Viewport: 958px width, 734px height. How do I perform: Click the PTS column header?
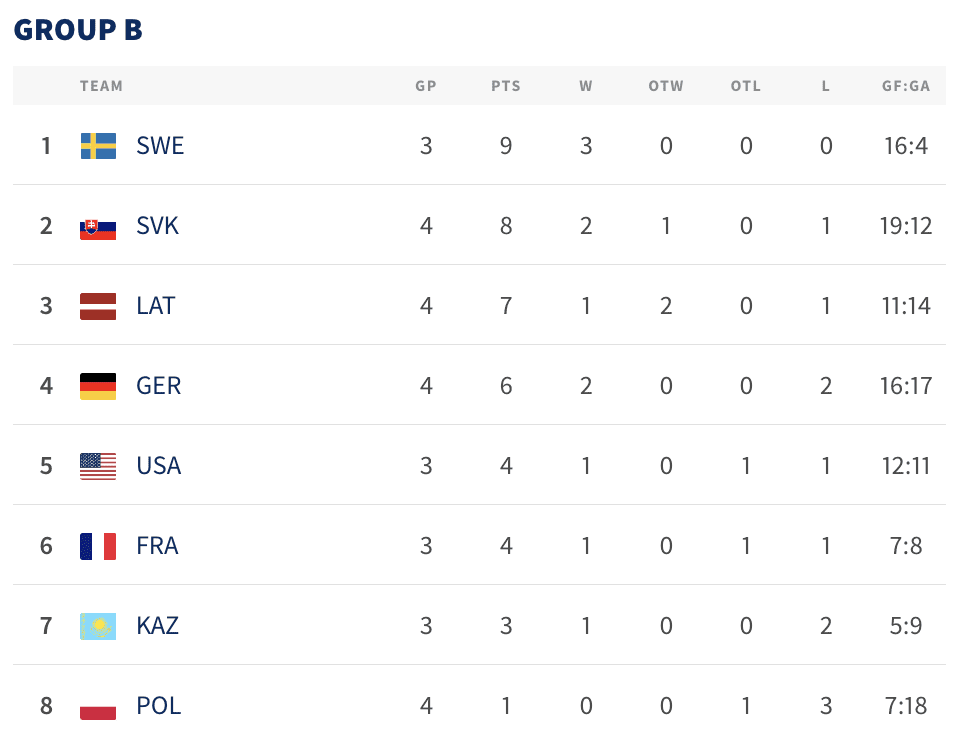(x=506, y=86)
